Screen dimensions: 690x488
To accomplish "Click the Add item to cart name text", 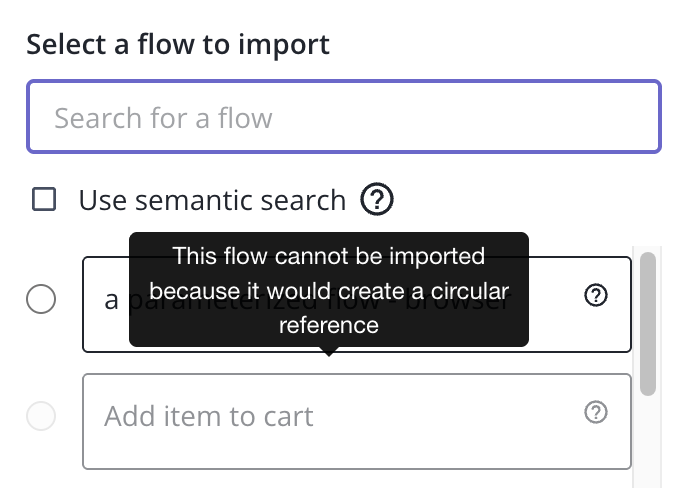I will (x=209, y=416).
